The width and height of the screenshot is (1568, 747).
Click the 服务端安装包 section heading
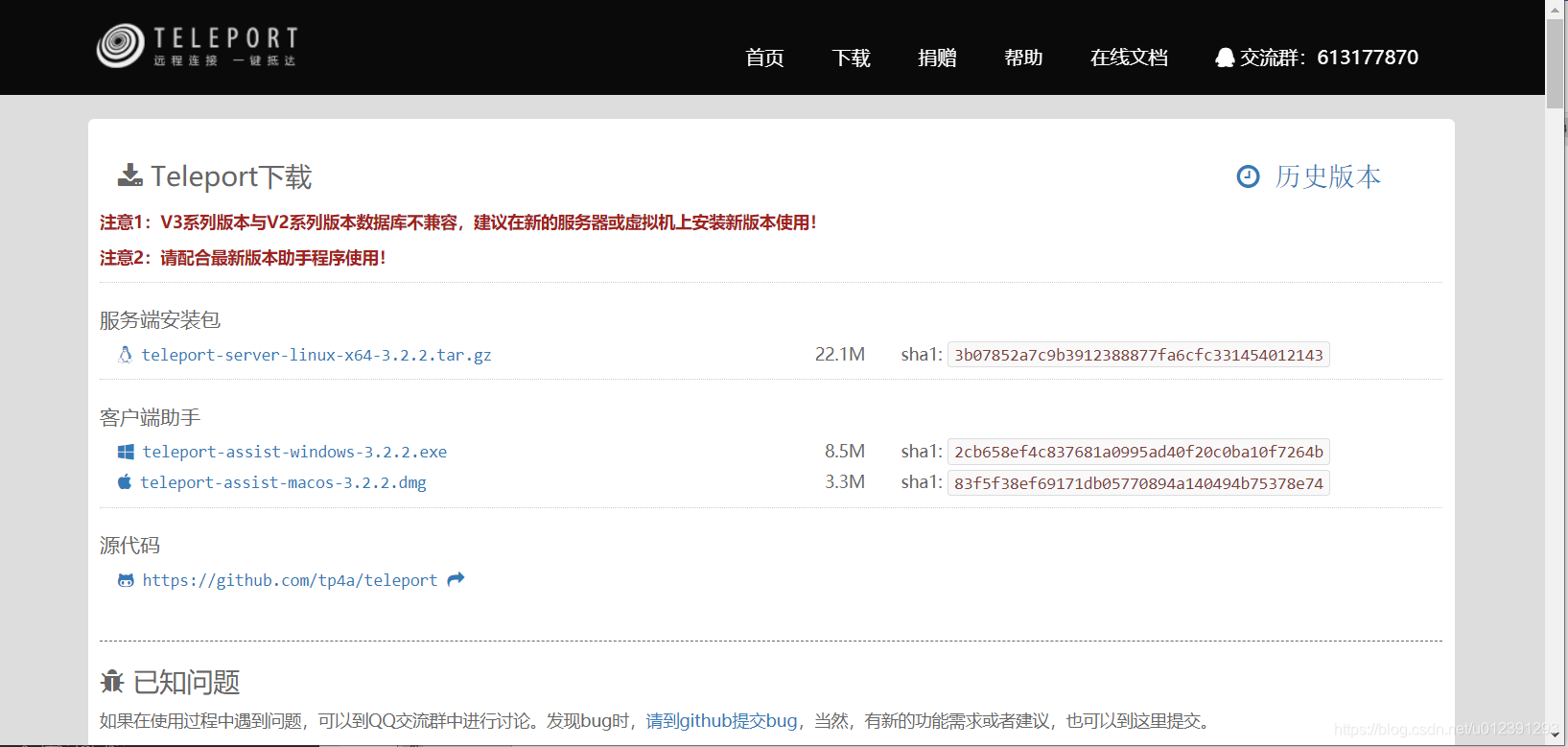pos(160,320)
